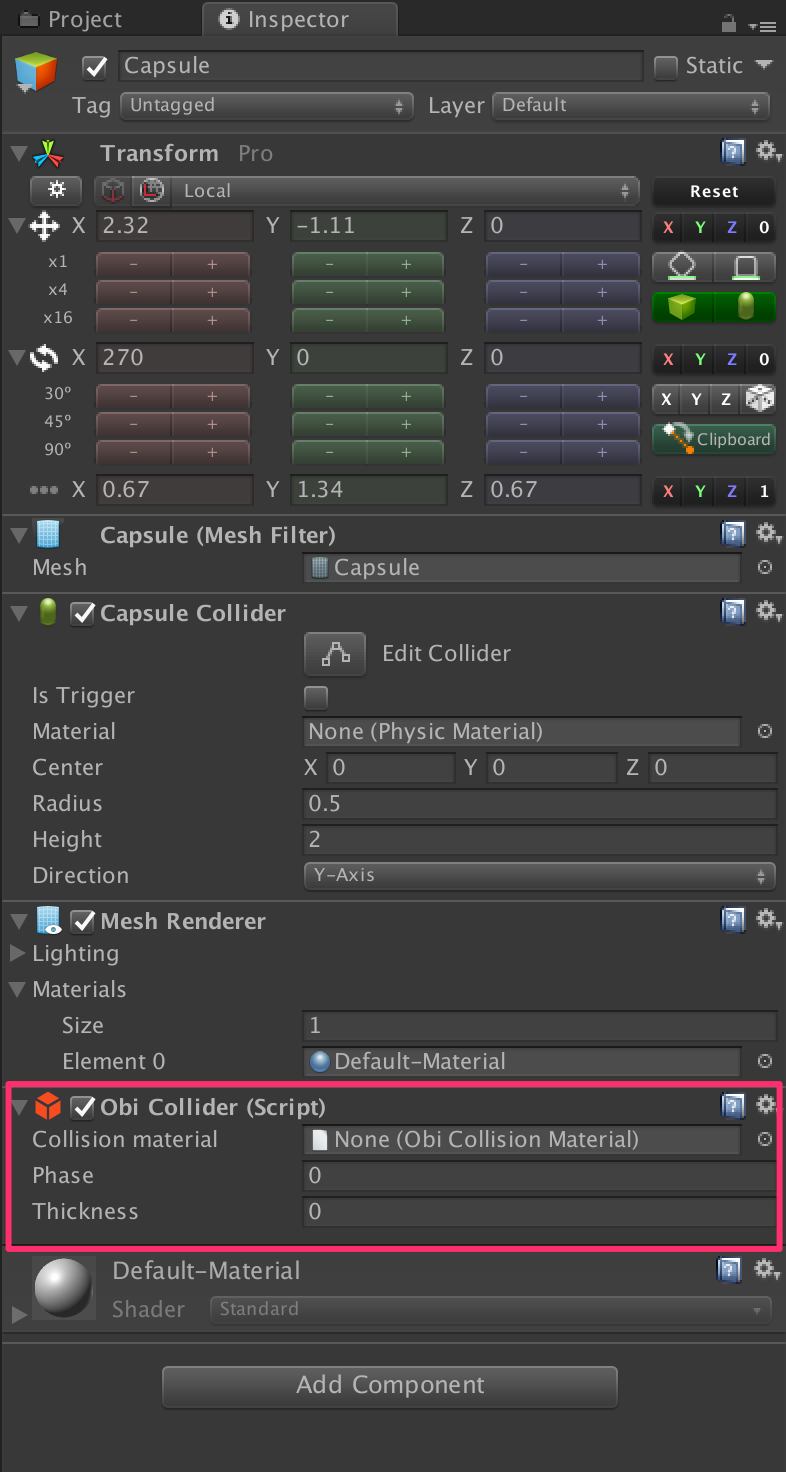Click the Transform help question mark icon

click(733, 151)
